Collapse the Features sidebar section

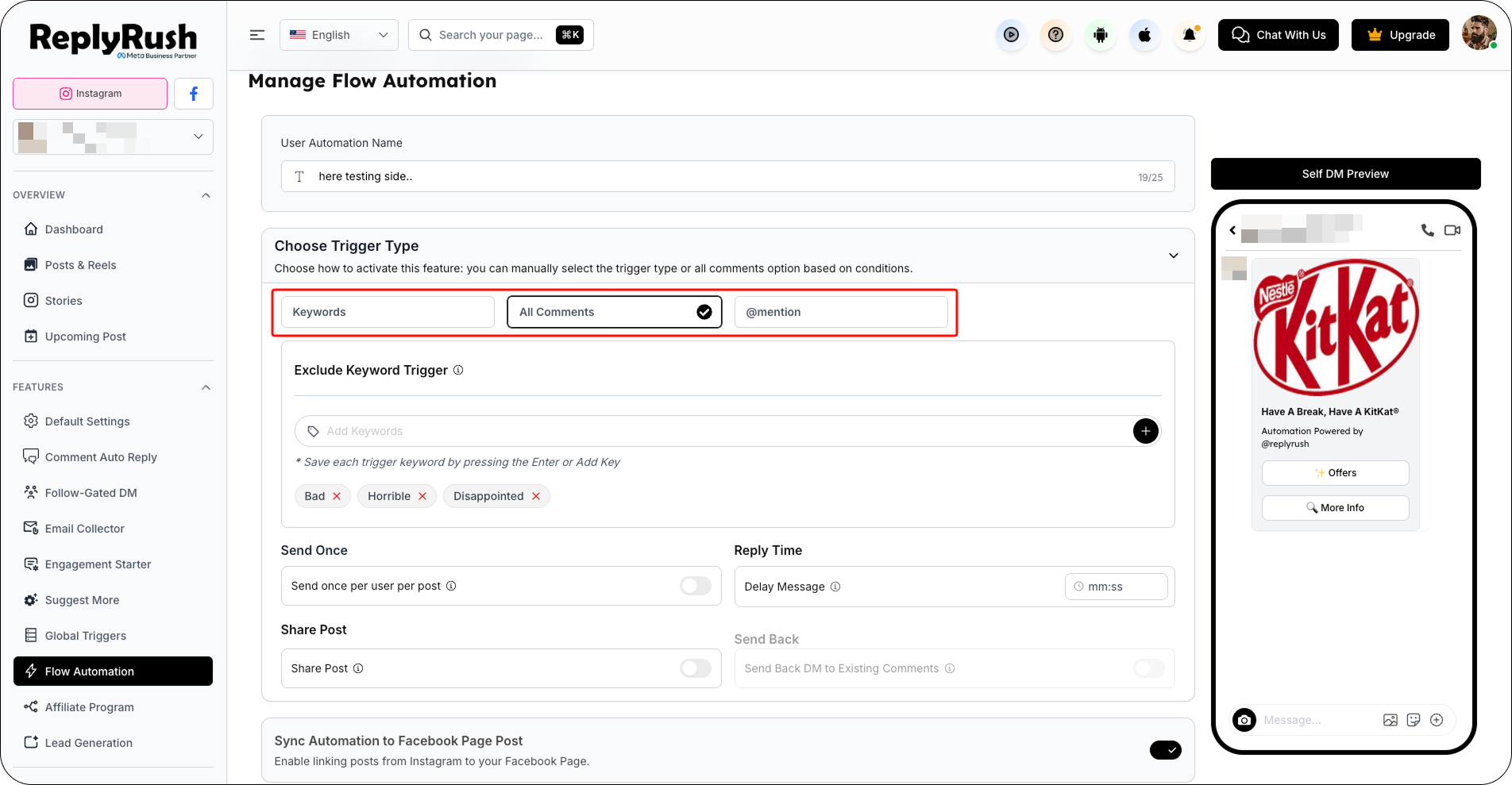[206, 387]
